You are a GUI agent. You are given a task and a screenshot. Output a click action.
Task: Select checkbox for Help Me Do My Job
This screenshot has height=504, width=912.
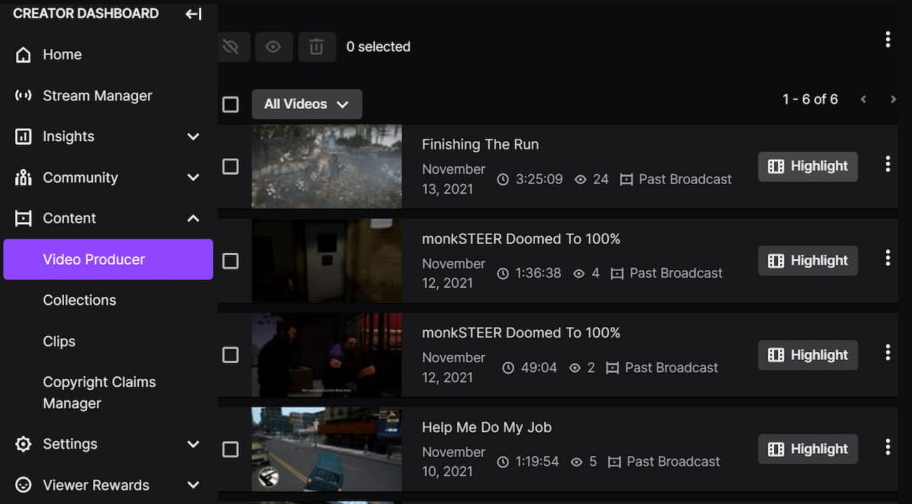click(x=230, y=449)
